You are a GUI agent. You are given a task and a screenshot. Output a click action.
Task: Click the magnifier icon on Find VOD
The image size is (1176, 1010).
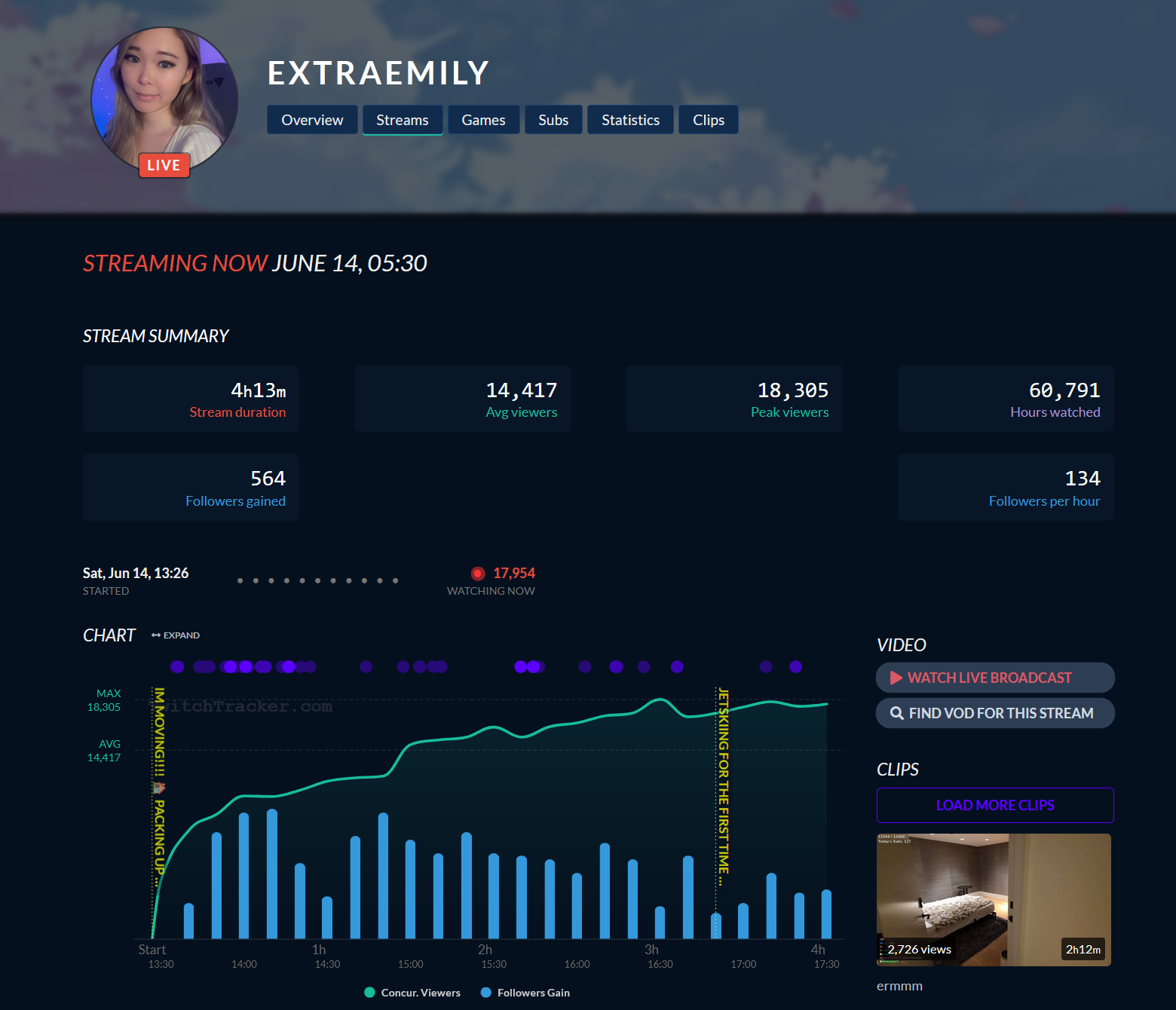pyautogui.click(x=897, y=713)
